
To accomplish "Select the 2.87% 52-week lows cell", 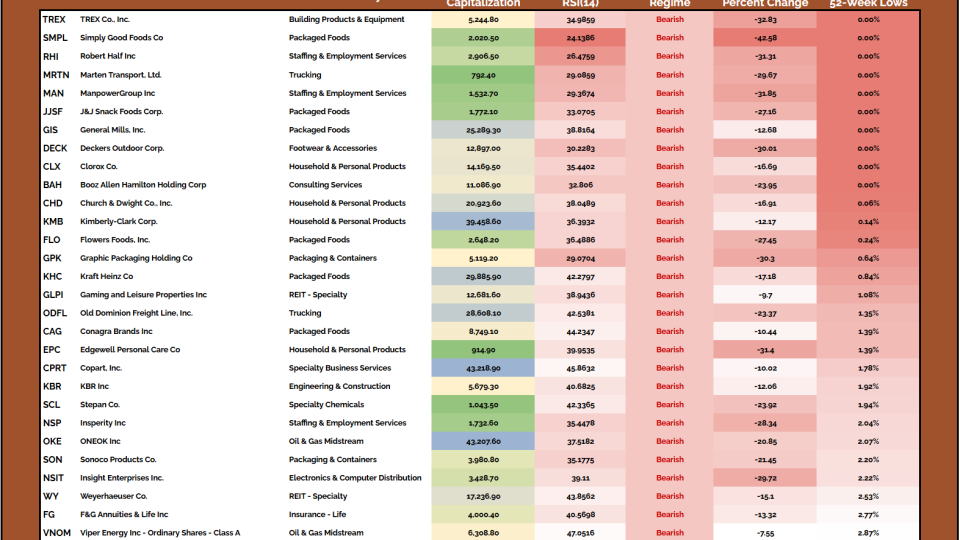I will tap(867, 533).
